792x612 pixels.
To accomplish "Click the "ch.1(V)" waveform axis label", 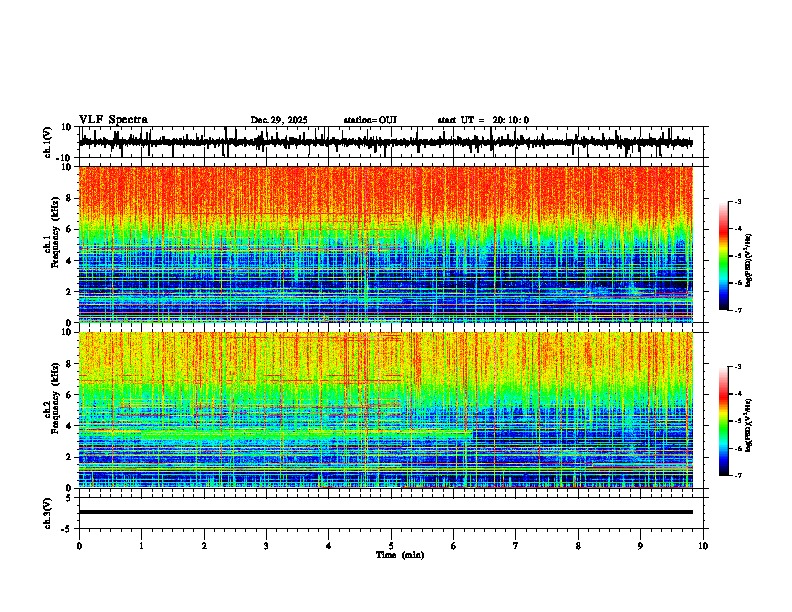I will (48, 142).
